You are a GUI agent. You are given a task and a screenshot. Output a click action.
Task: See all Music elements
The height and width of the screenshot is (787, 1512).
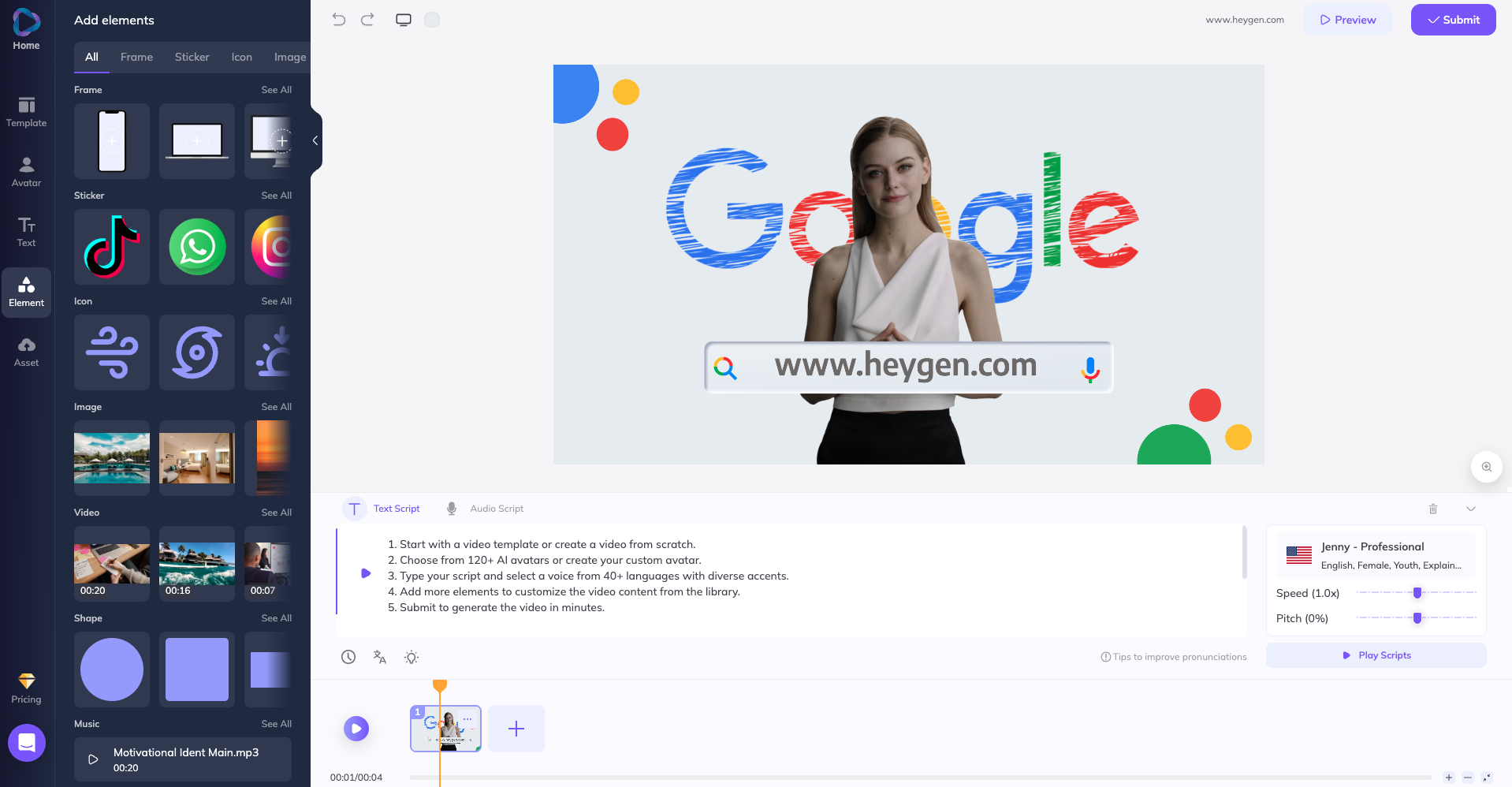tap(277, 724)
